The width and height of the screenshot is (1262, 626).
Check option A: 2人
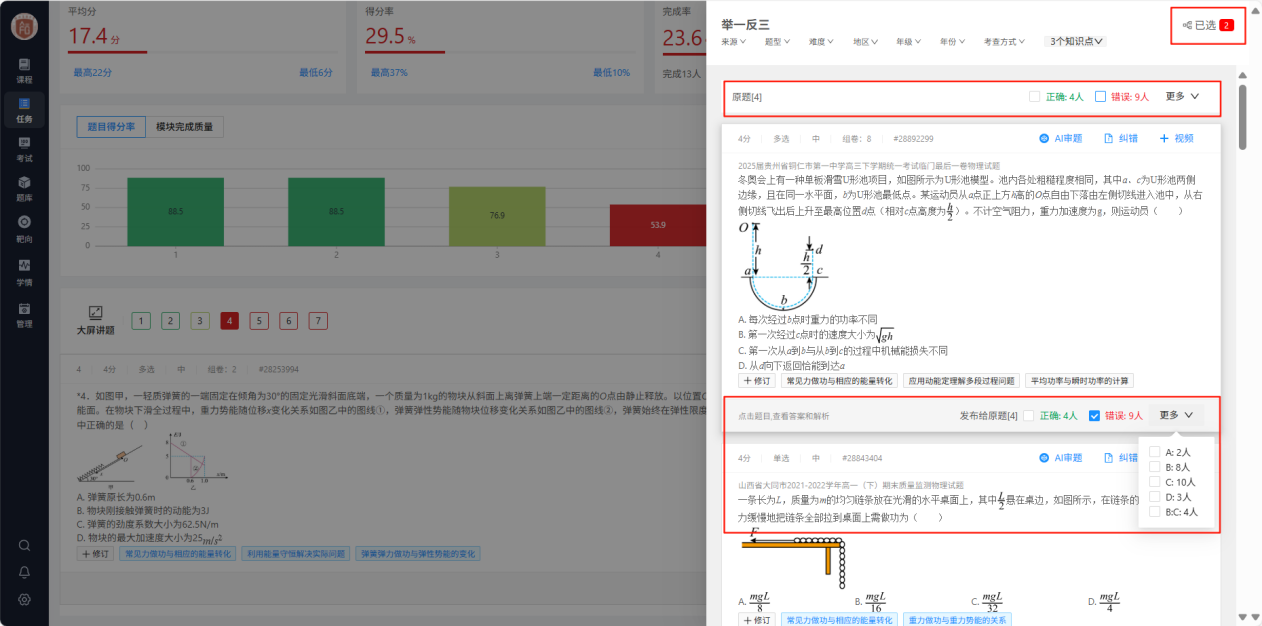point(1155,452)
